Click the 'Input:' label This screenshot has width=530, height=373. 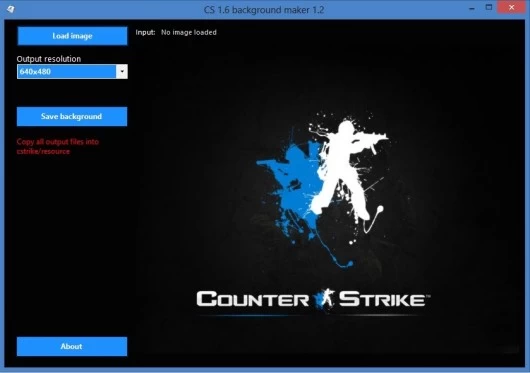(145, 32)
